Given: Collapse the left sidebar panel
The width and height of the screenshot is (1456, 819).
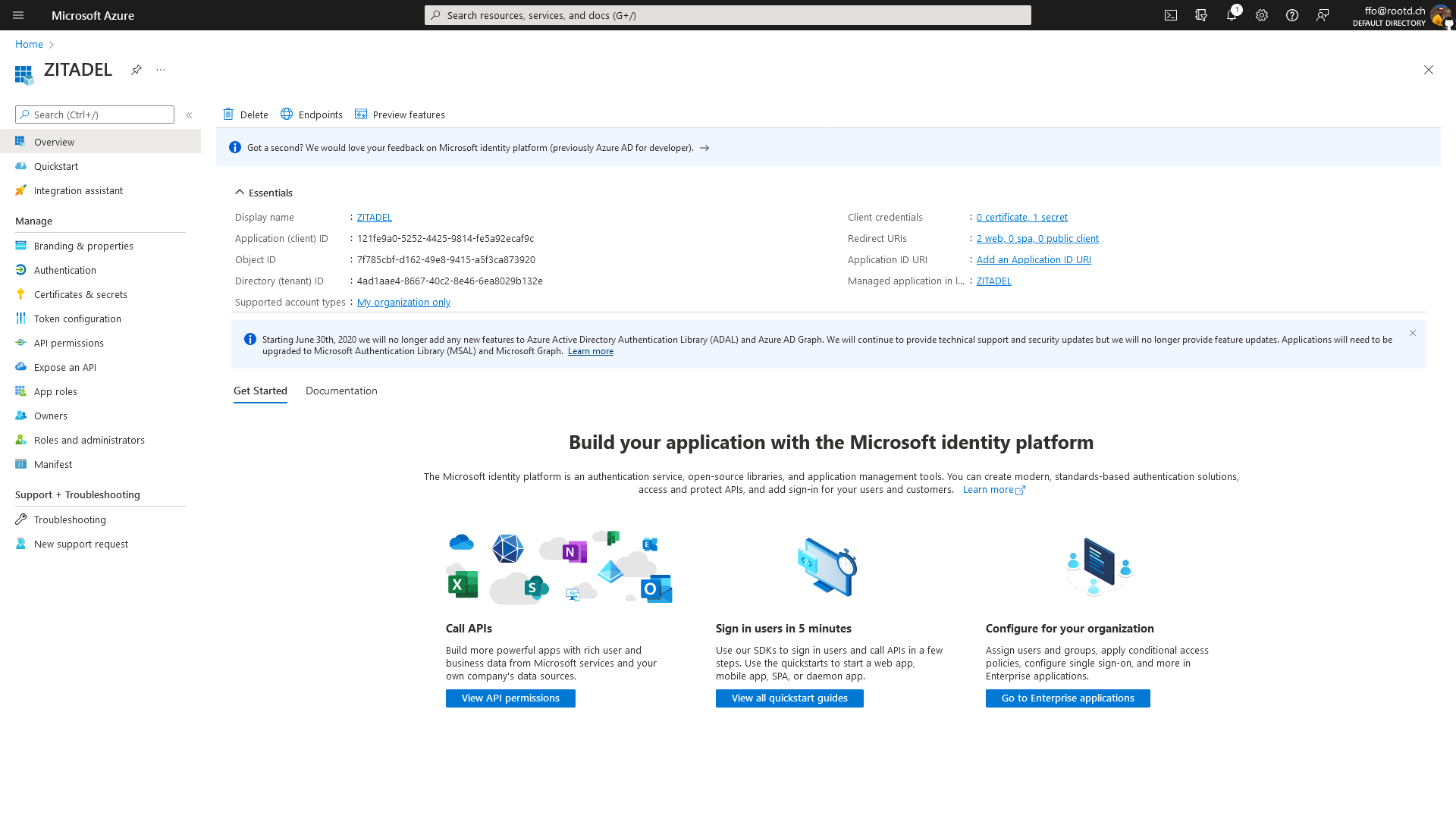Looking at the screenshot, I should pyautogui.click(x=189, y=113).
